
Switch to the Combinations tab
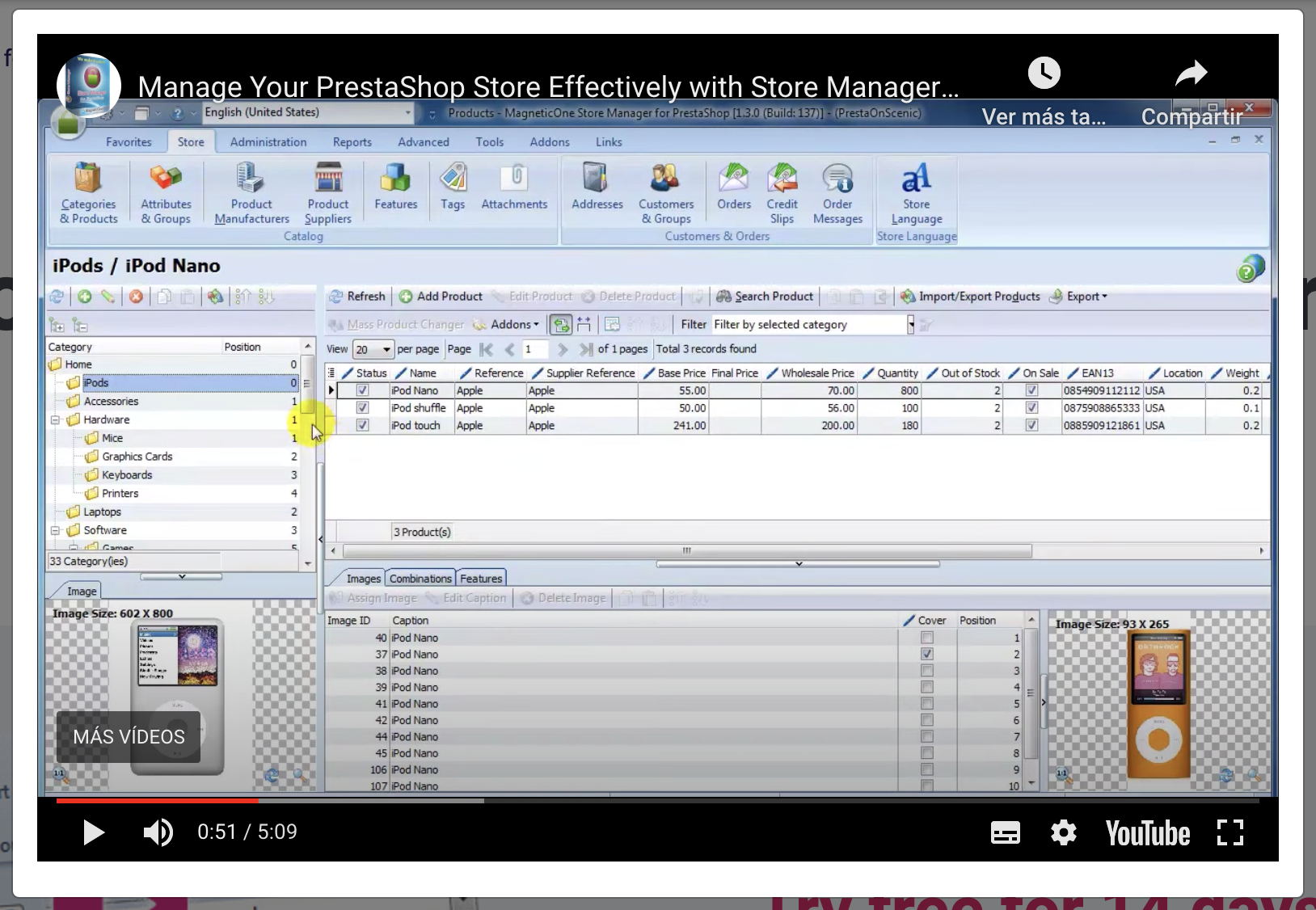tap(420, 579)
